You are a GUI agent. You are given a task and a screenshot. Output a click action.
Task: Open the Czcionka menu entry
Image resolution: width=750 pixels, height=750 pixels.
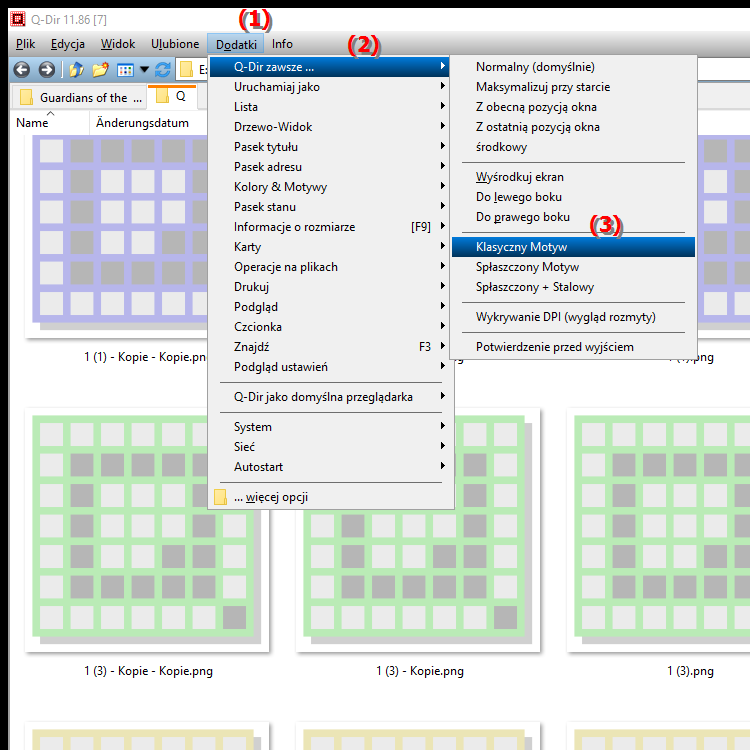pos(330,327)
